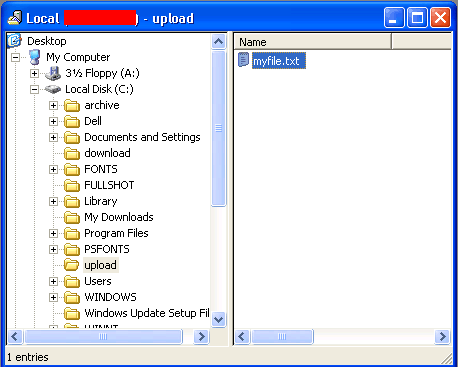Select the download folder name
Image resolution: width=458 pixels, height=367 pixels.
(107, 153)
